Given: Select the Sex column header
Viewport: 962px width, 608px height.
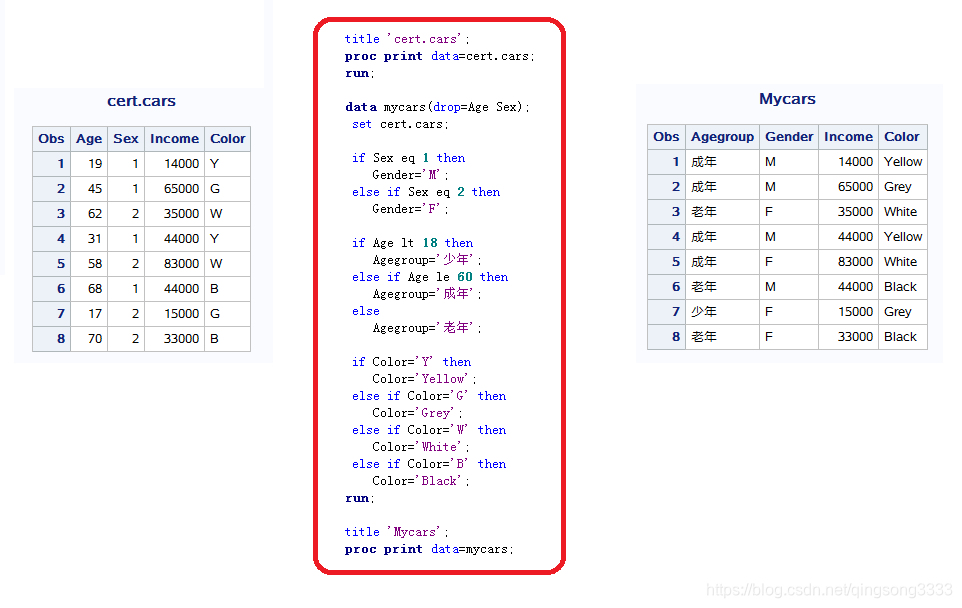Looking at the screenshot, I should tap(125, 138).
